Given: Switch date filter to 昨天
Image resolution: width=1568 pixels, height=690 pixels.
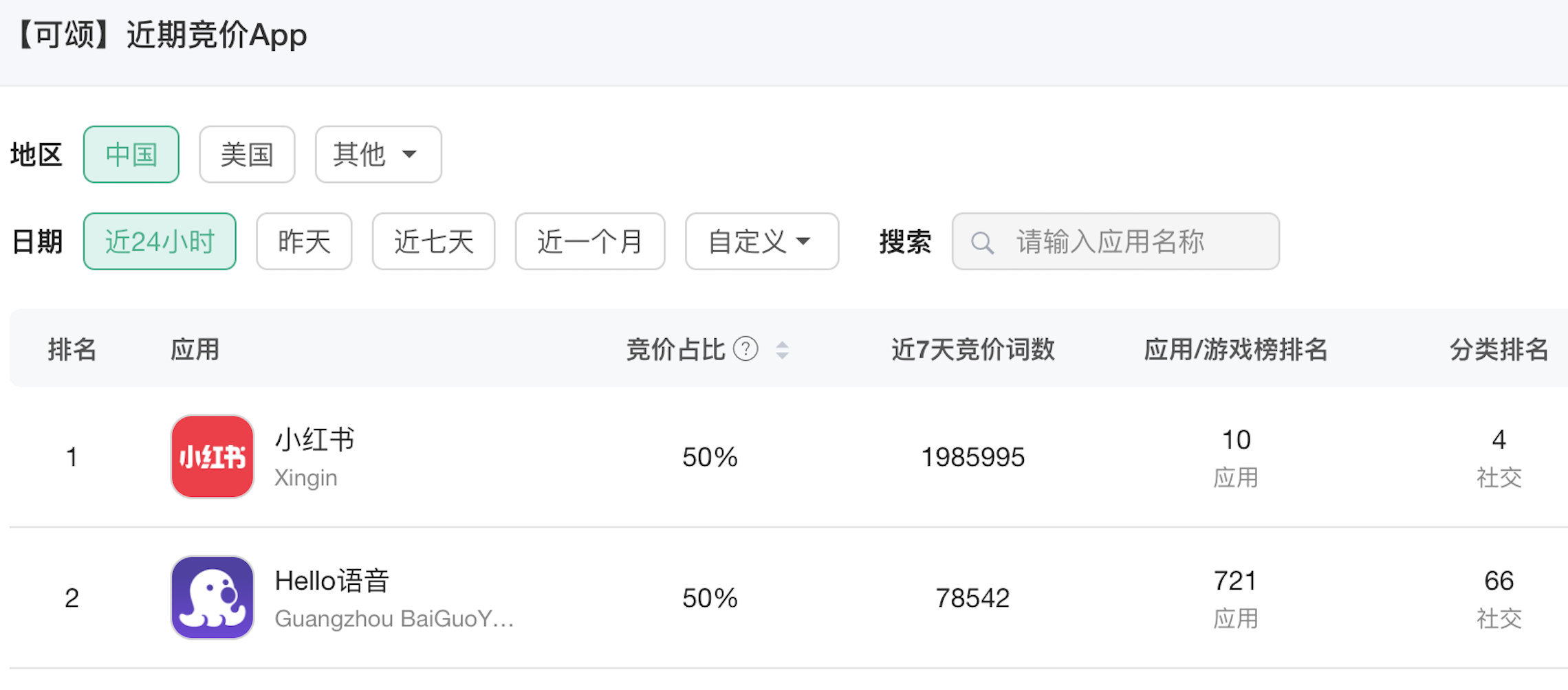Looking at the screenshot, I should 304,242.
